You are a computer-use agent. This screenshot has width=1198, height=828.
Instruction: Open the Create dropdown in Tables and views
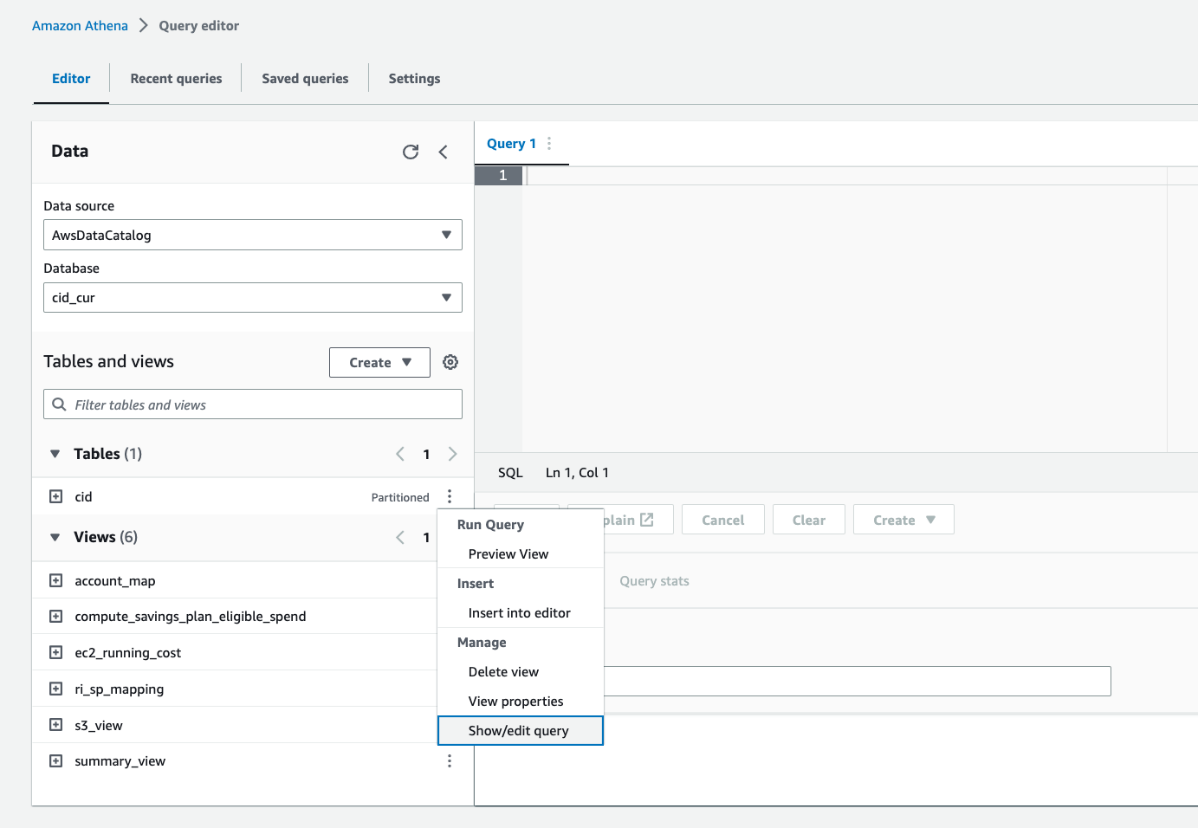click(379, 362)
